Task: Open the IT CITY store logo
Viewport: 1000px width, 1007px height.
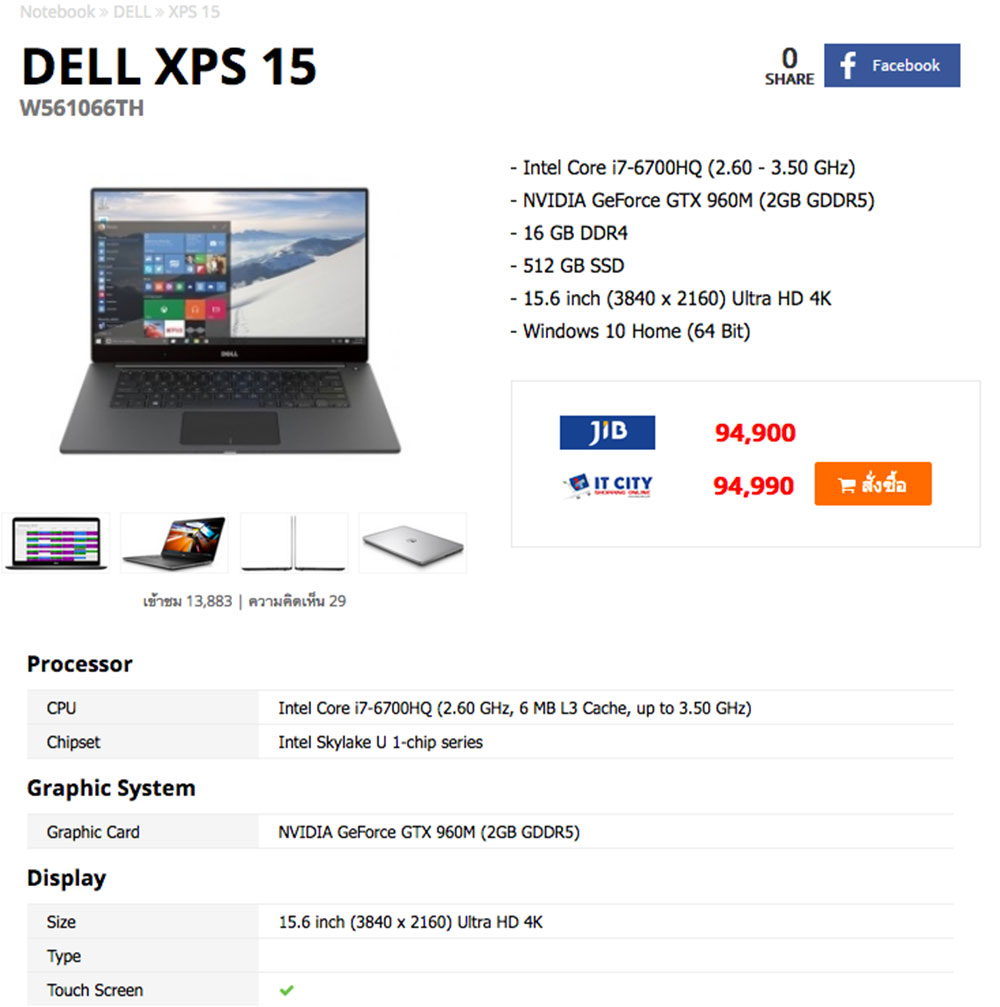Action: pyautogui.click(x=608, y=486)
